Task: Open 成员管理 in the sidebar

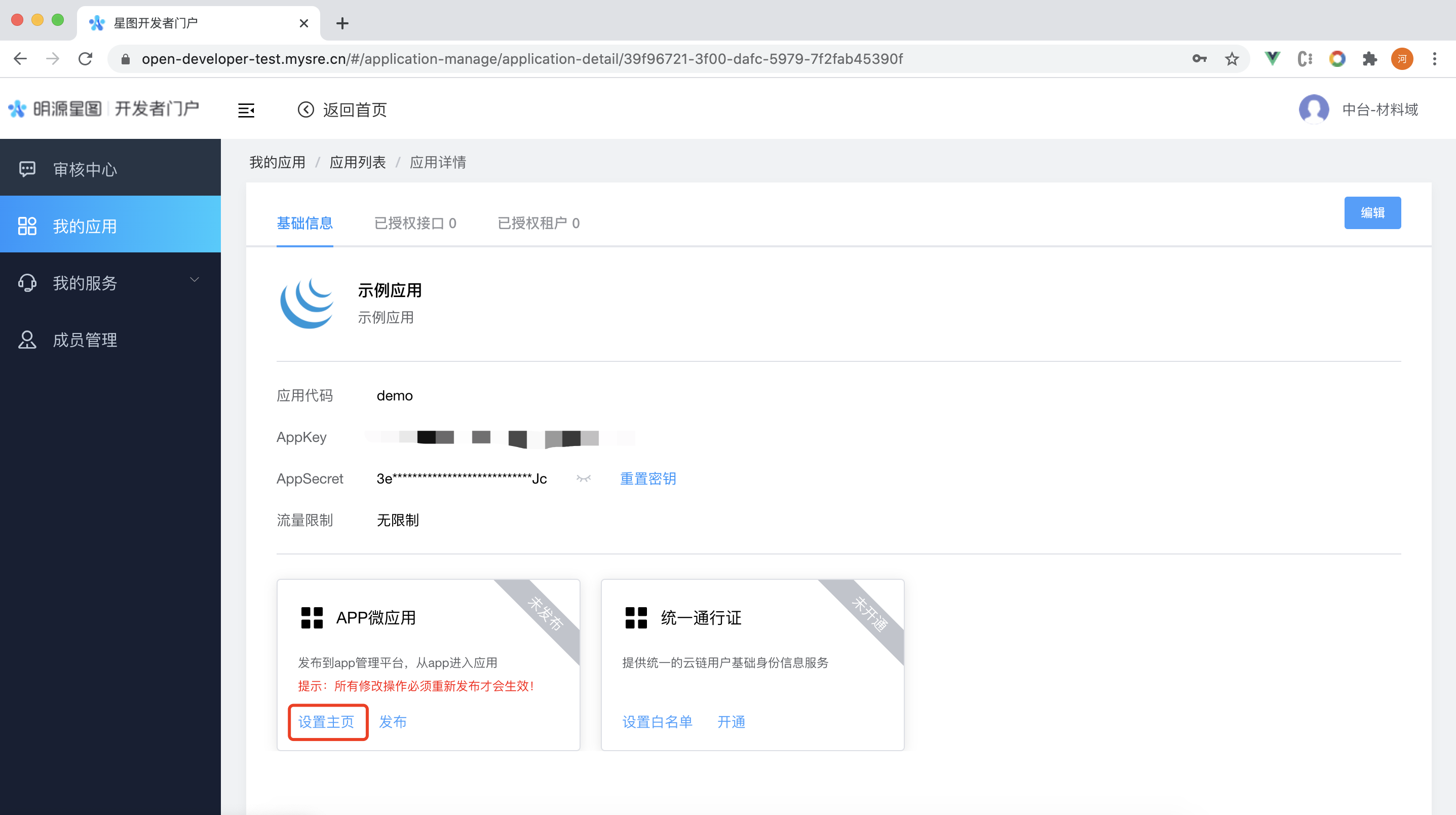Action: pos(85,340)
